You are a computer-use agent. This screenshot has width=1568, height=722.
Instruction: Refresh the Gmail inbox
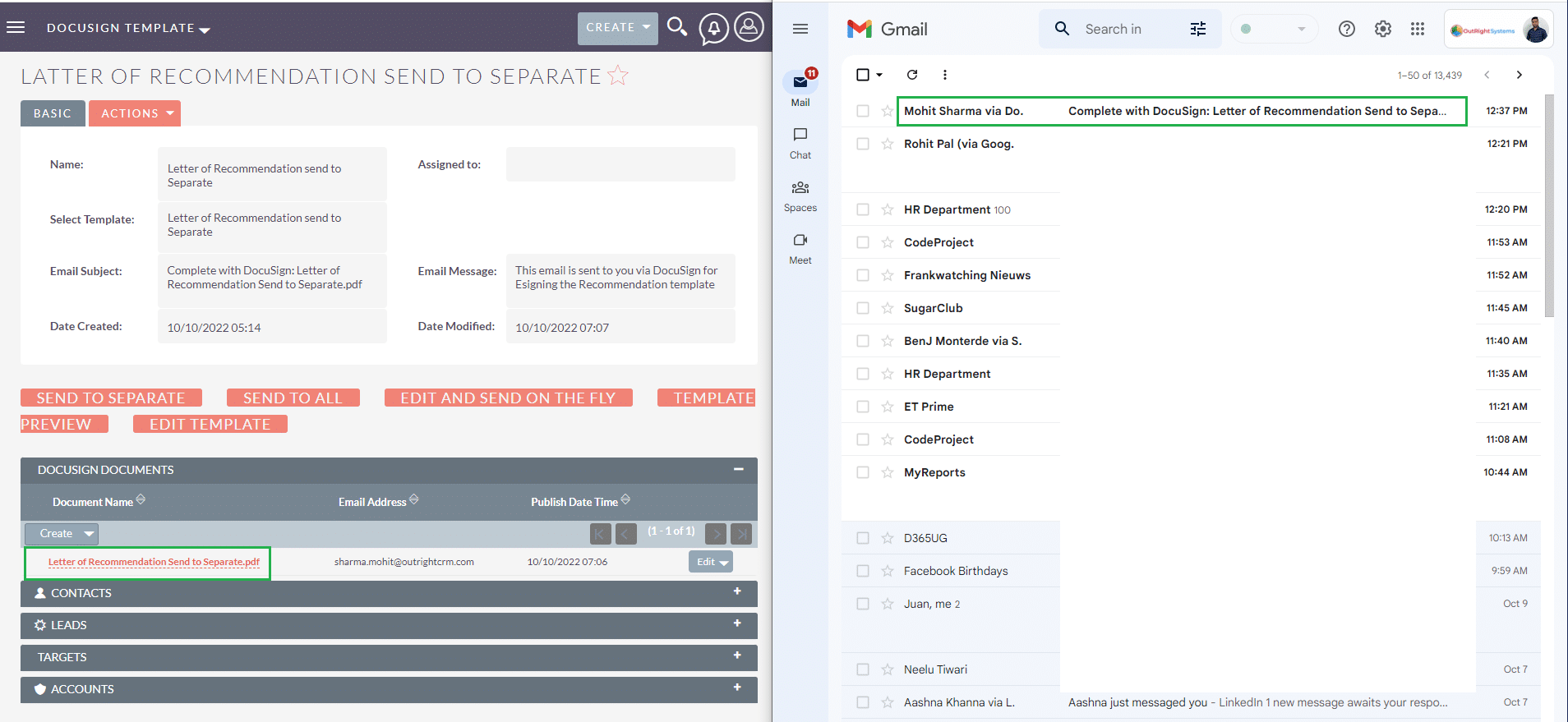[x=912, y=75]
